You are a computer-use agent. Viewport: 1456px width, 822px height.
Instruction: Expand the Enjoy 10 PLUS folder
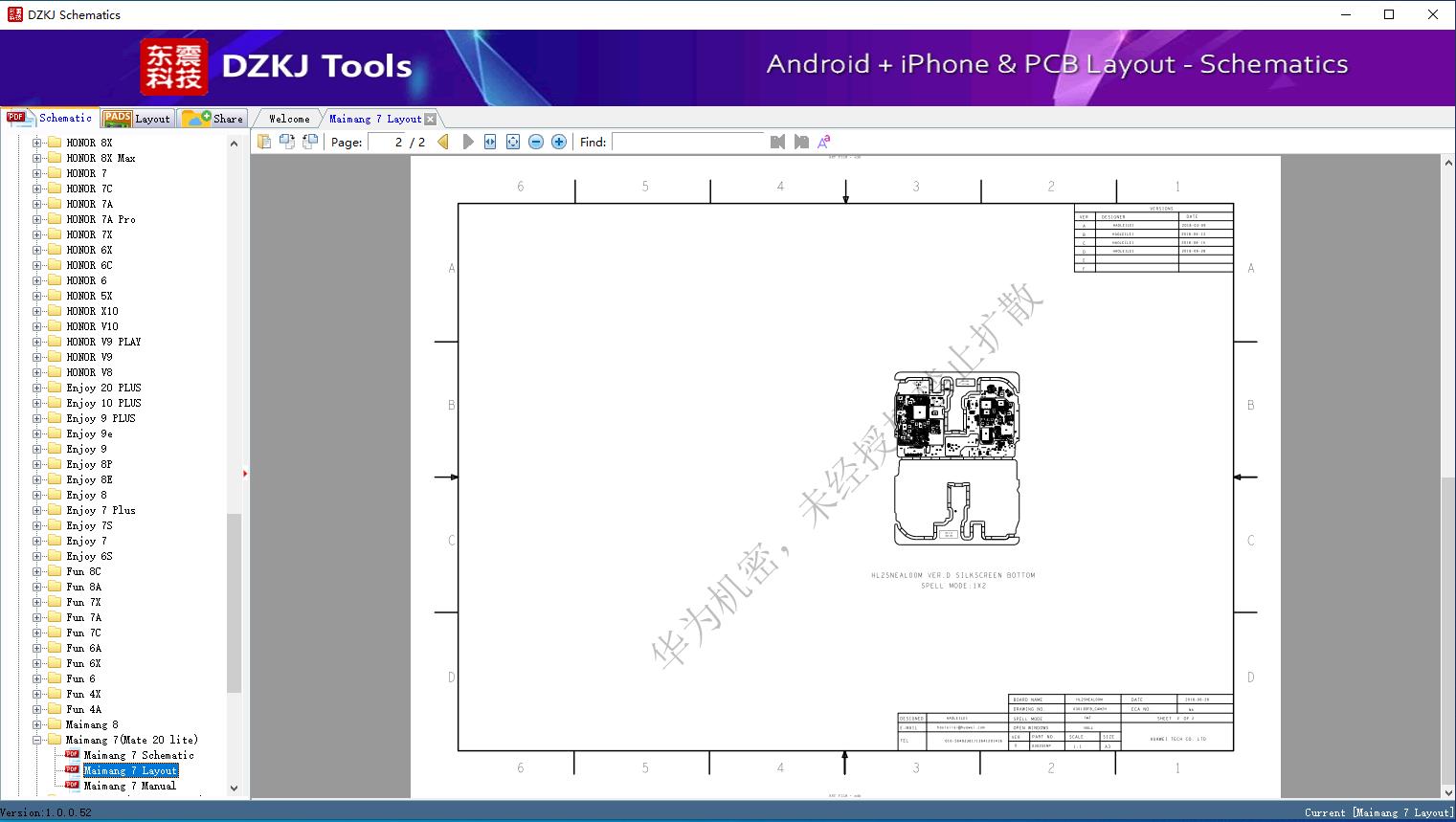point(36,403)
